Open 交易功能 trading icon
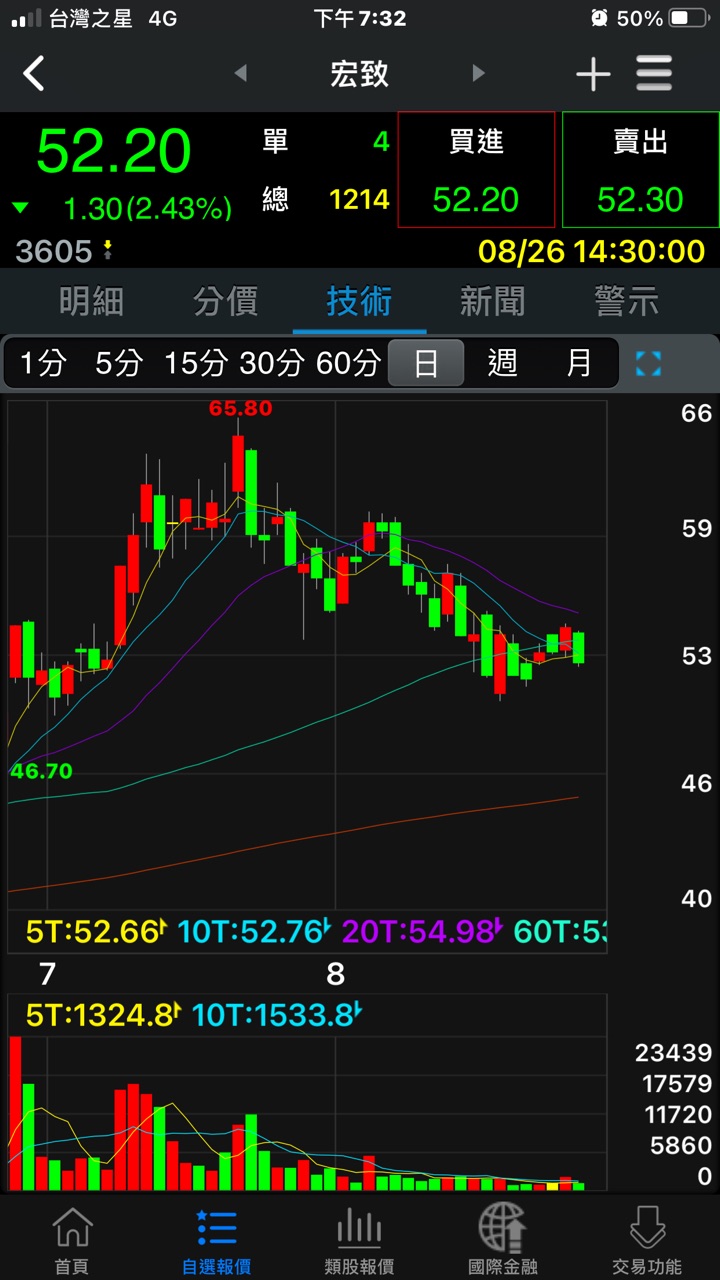This screenshot has height=1280, width=720. 646,1238
